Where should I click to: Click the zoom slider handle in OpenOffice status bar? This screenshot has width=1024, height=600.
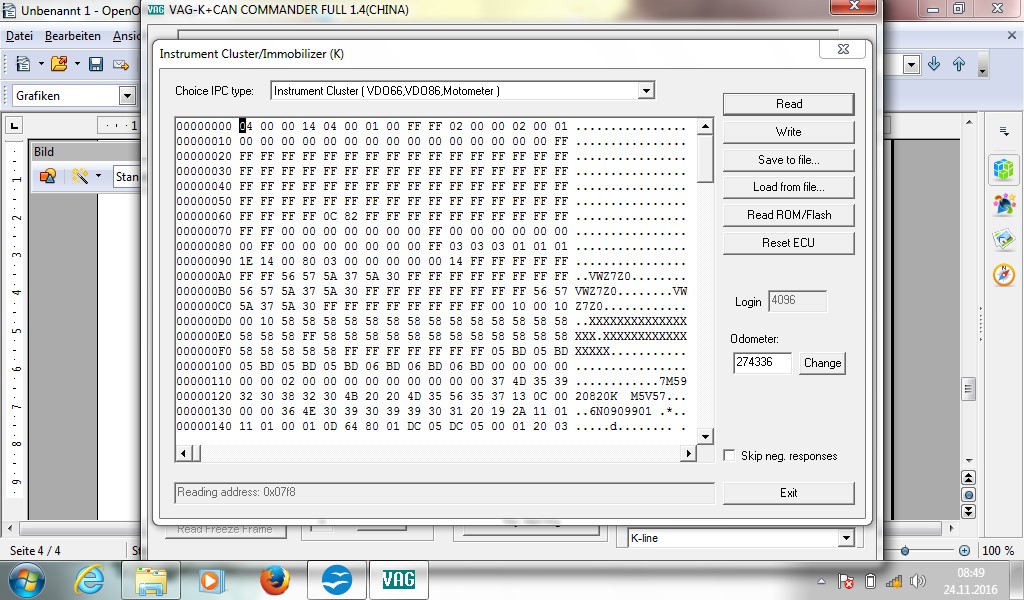pyautogui.click(x=904, y=551)
